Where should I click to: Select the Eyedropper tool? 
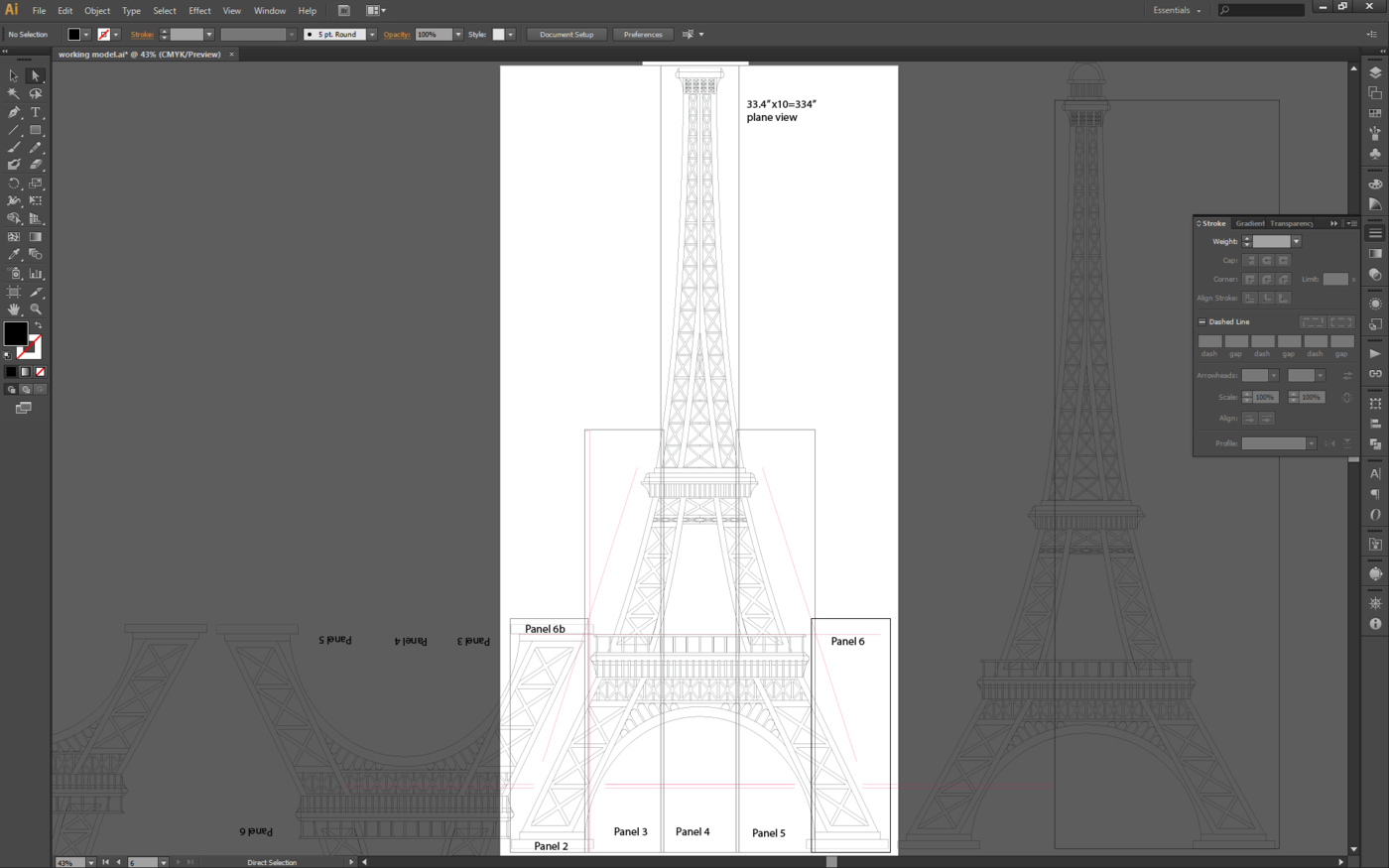[x=14, y=255]
